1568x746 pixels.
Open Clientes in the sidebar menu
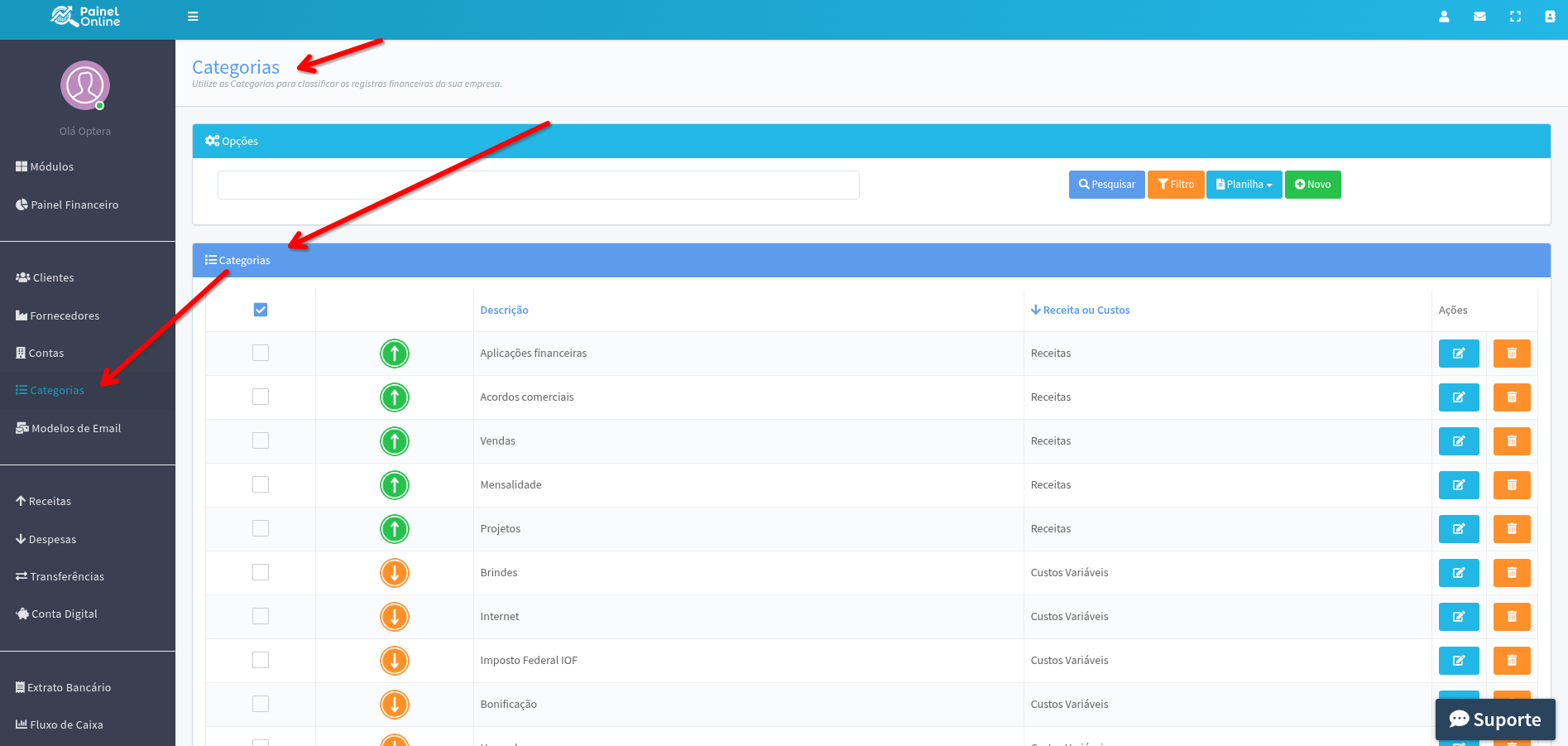(x=53, y=278)
